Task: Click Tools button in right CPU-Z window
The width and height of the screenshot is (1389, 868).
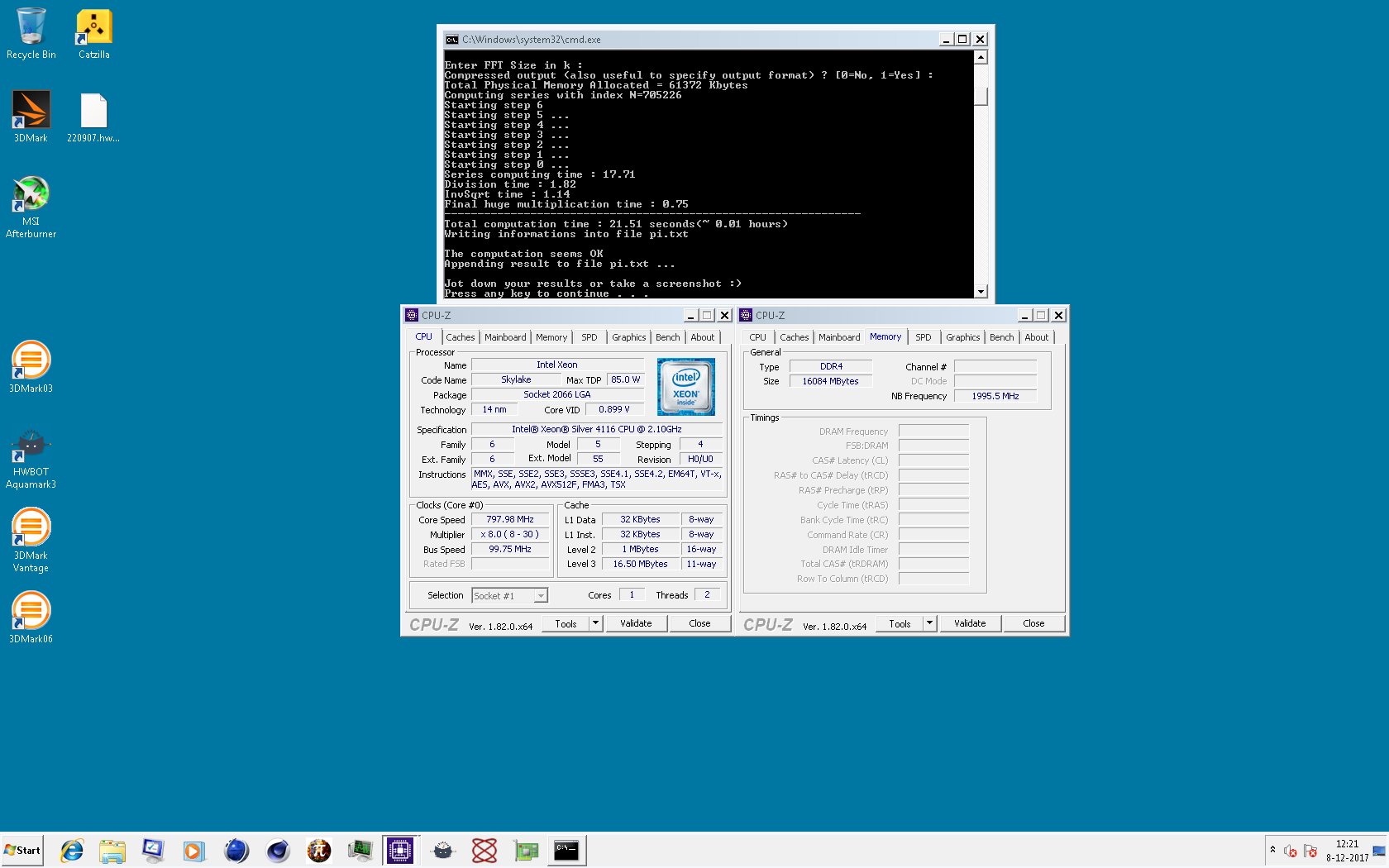Action: pyautogui.click(x=900, y=623)
